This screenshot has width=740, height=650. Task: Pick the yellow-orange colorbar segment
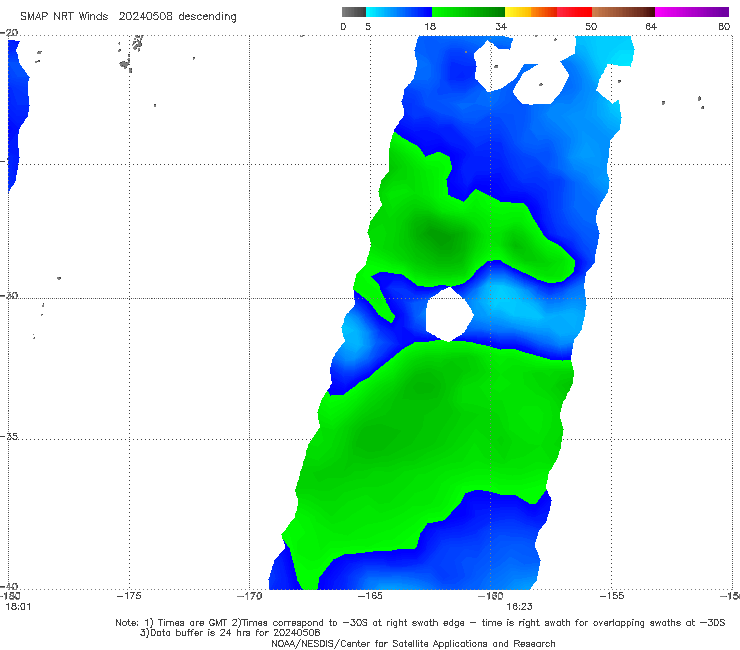(531, 12)
